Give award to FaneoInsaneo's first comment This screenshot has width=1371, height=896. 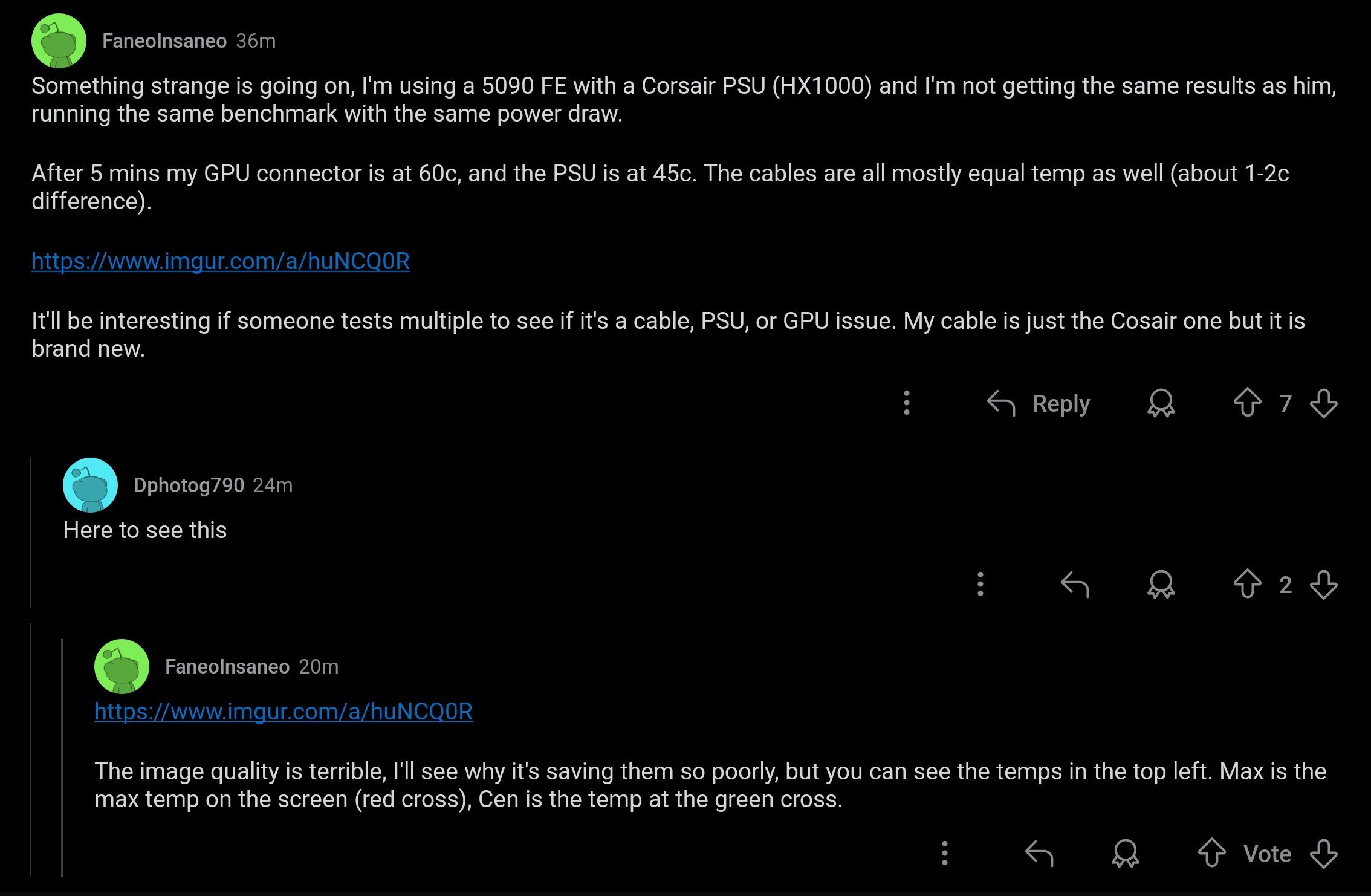pos(1161,403)
